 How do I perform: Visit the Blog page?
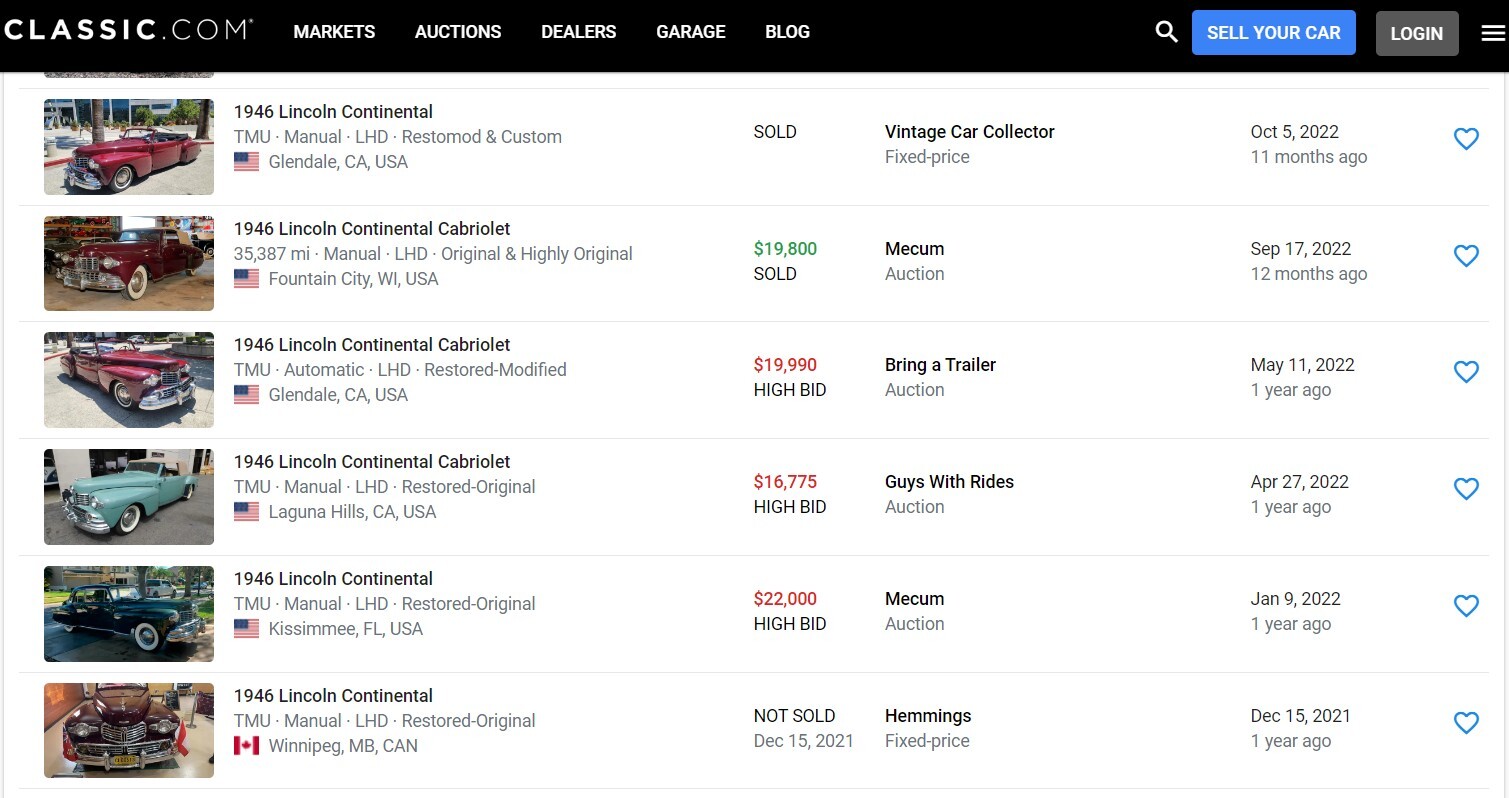pyautogui.click(x=787, y=32)
